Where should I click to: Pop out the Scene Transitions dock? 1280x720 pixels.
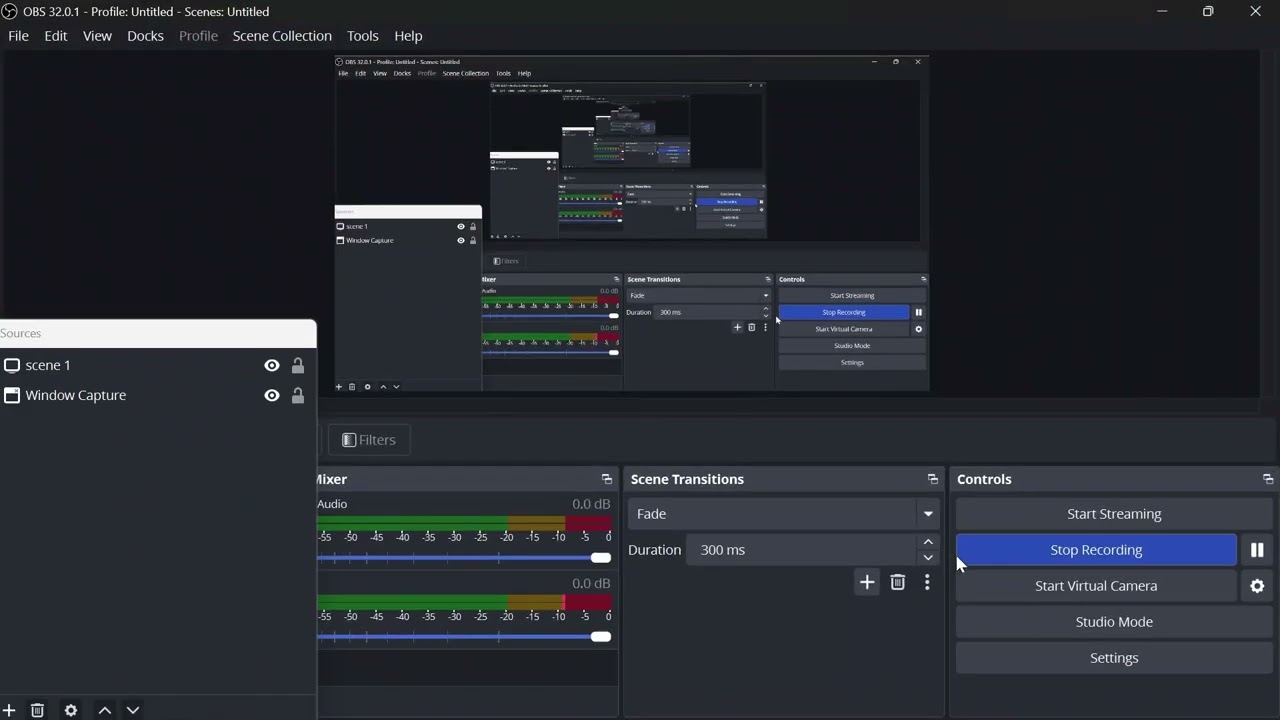[932, 480]
